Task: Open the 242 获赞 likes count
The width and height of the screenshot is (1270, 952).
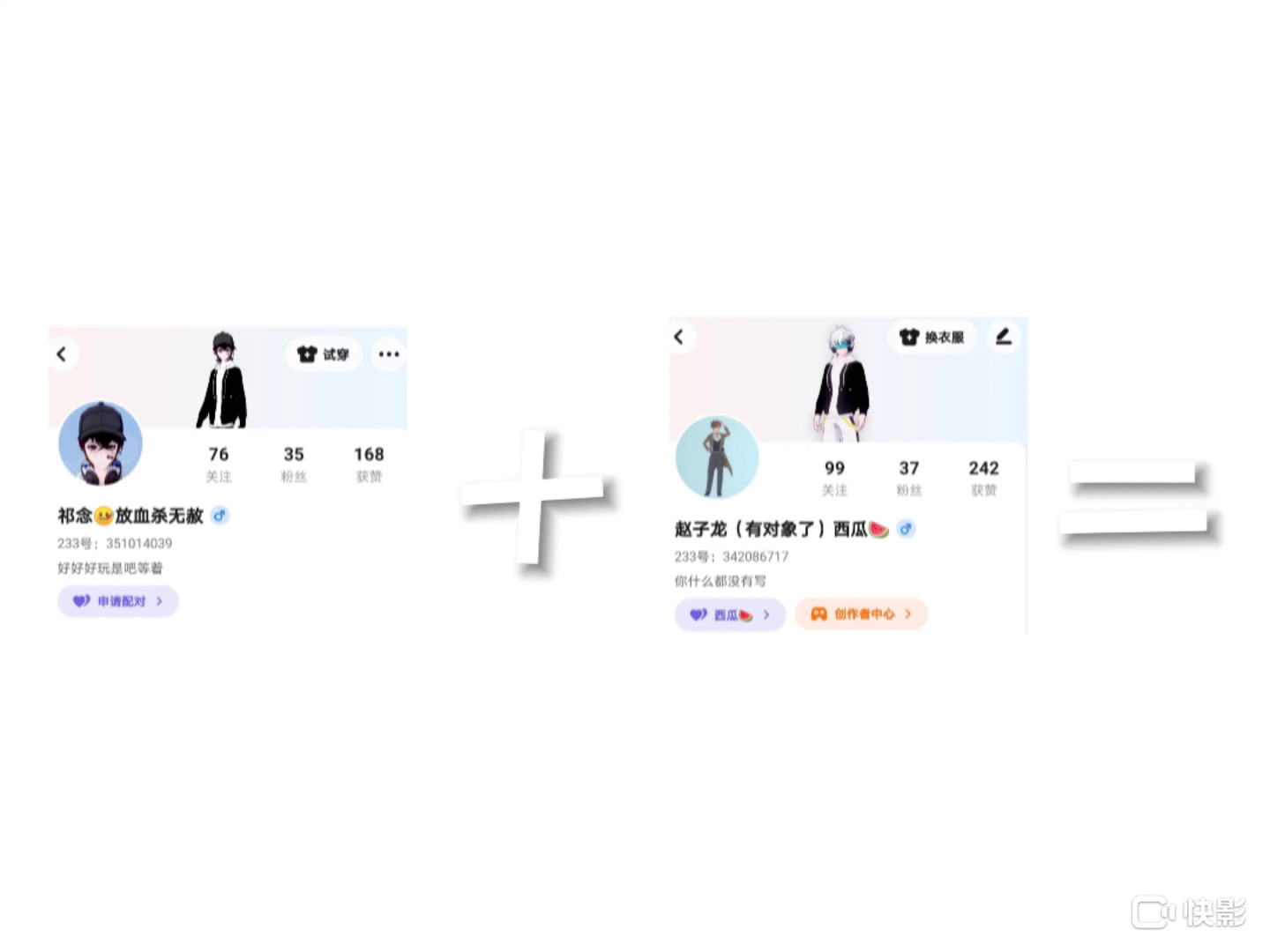Action: click(984, 479)
